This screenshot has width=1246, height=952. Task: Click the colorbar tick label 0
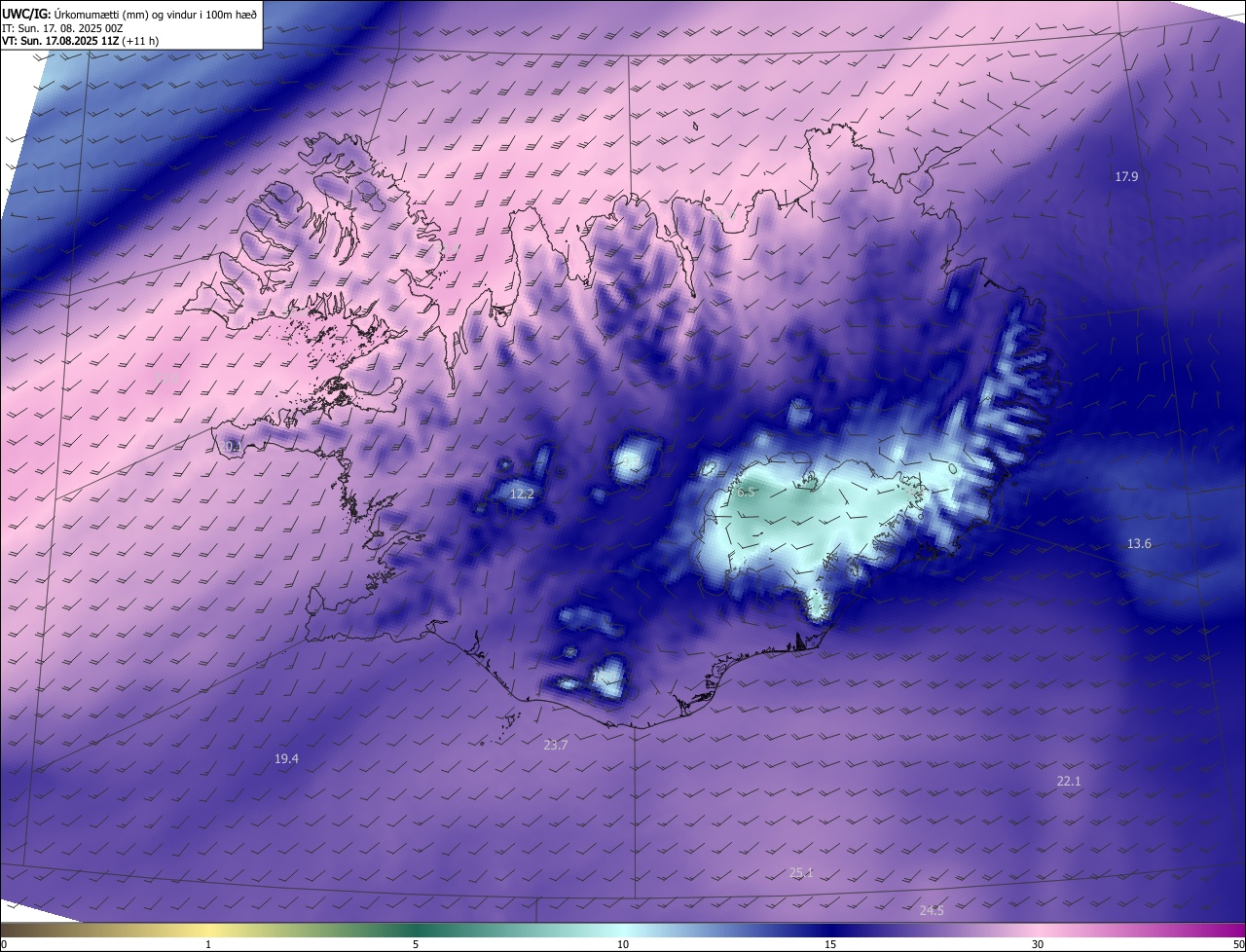pos(4,944)
